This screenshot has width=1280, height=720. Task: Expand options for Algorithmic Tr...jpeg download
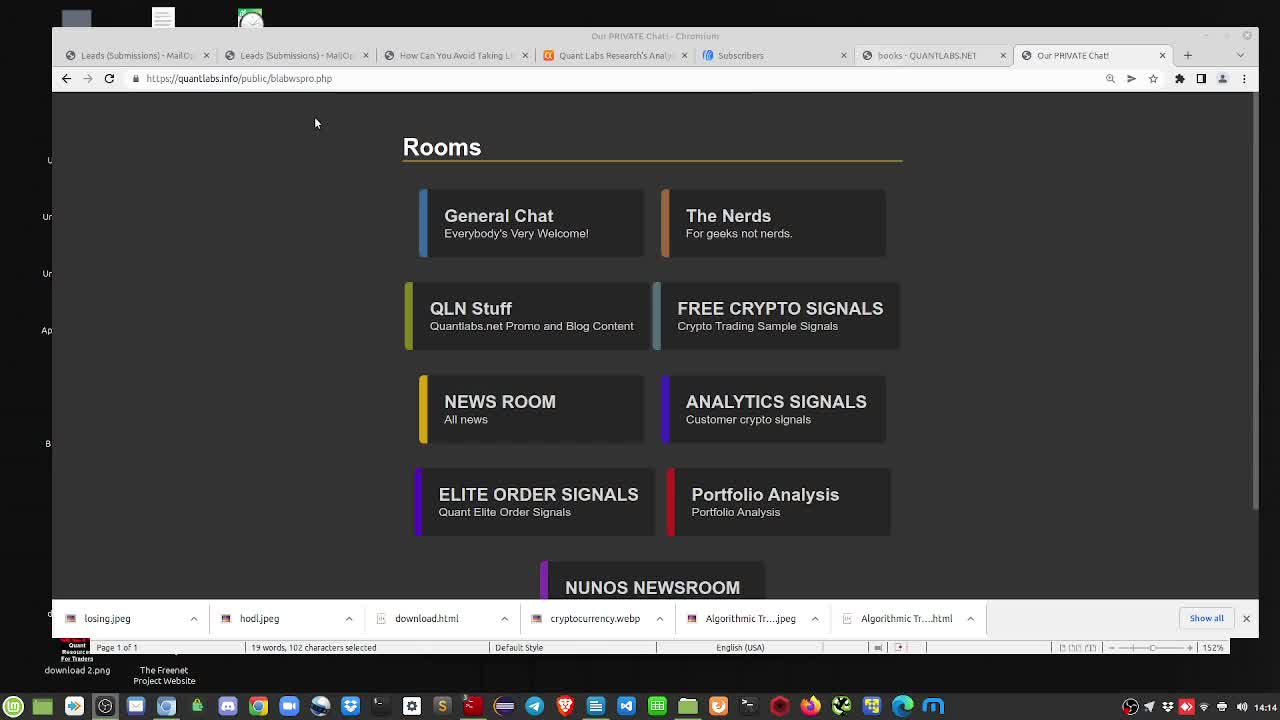(x=815, y=618)
